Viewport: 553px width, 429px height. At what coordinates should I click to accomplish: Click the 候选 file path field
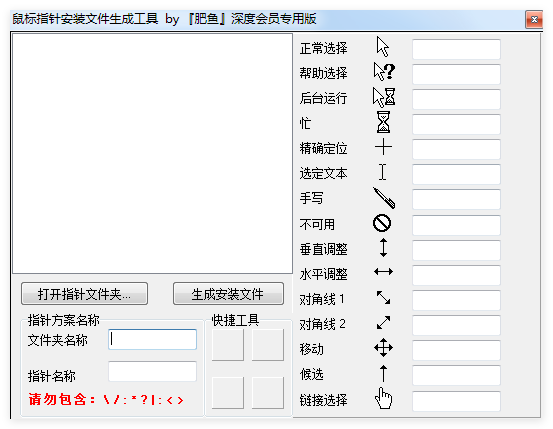pos(456,375)
